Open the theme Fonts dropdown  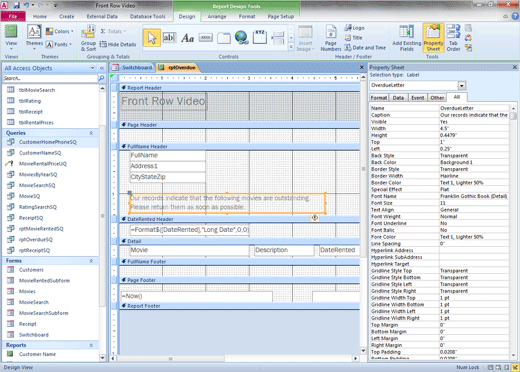(59, 44)
